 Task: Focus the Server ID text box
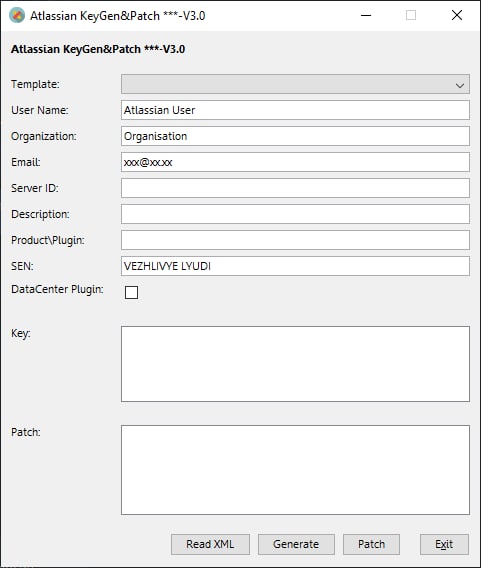pyautogui.click(x=295, y=188)
